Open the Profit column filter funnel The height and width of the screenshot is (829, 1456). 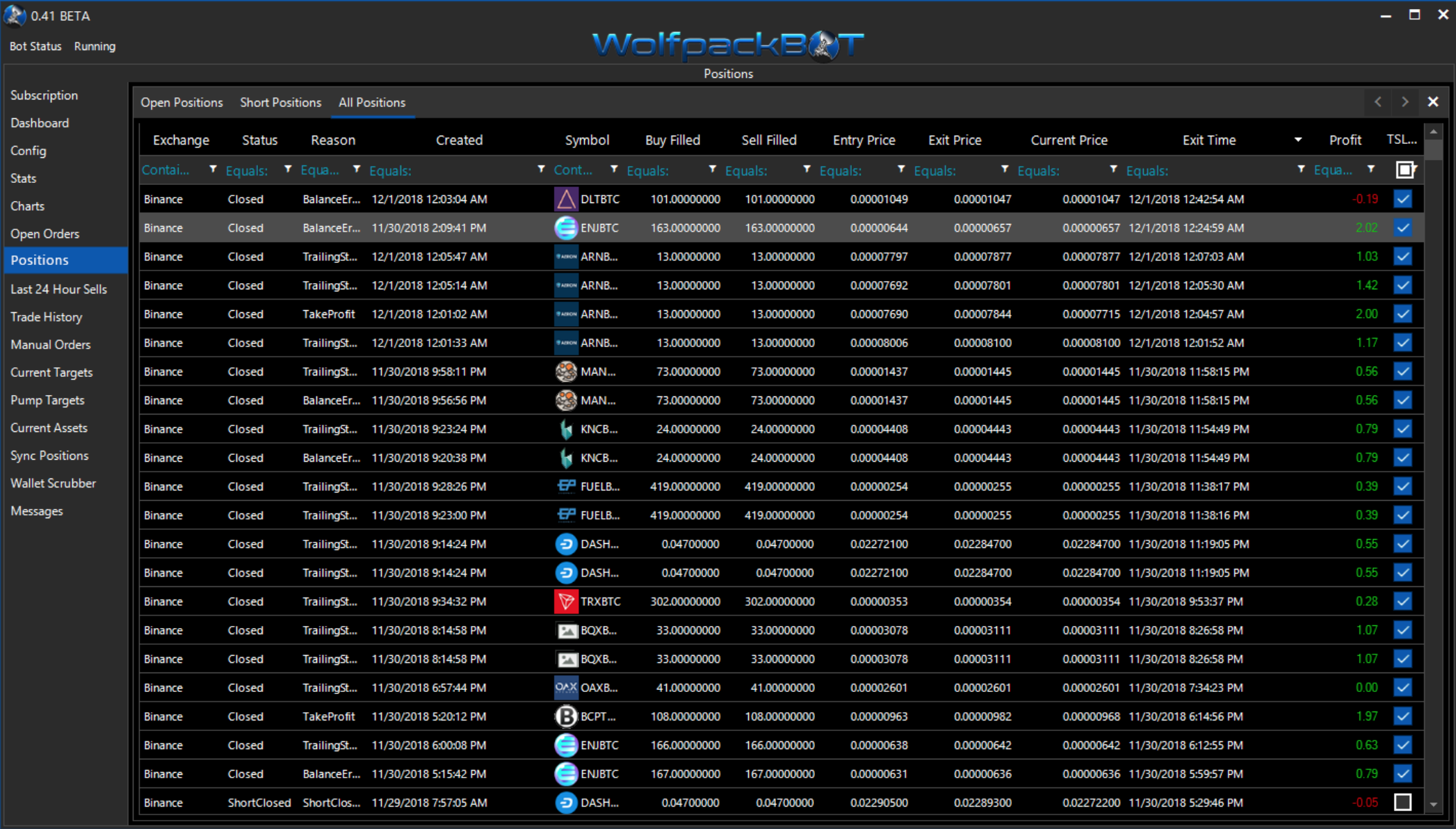pos(1370,170)
